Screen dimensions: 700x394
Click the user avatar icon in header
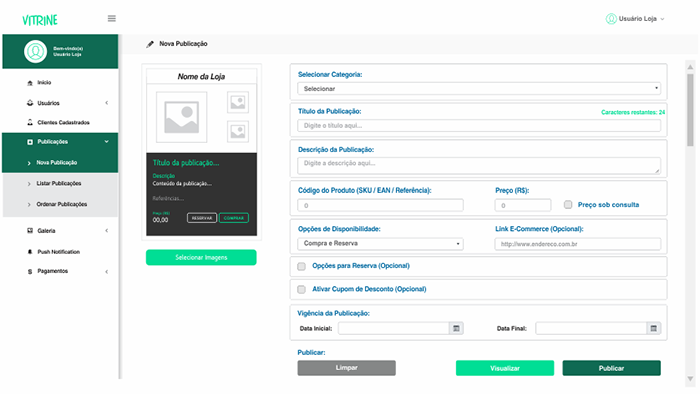611,19
